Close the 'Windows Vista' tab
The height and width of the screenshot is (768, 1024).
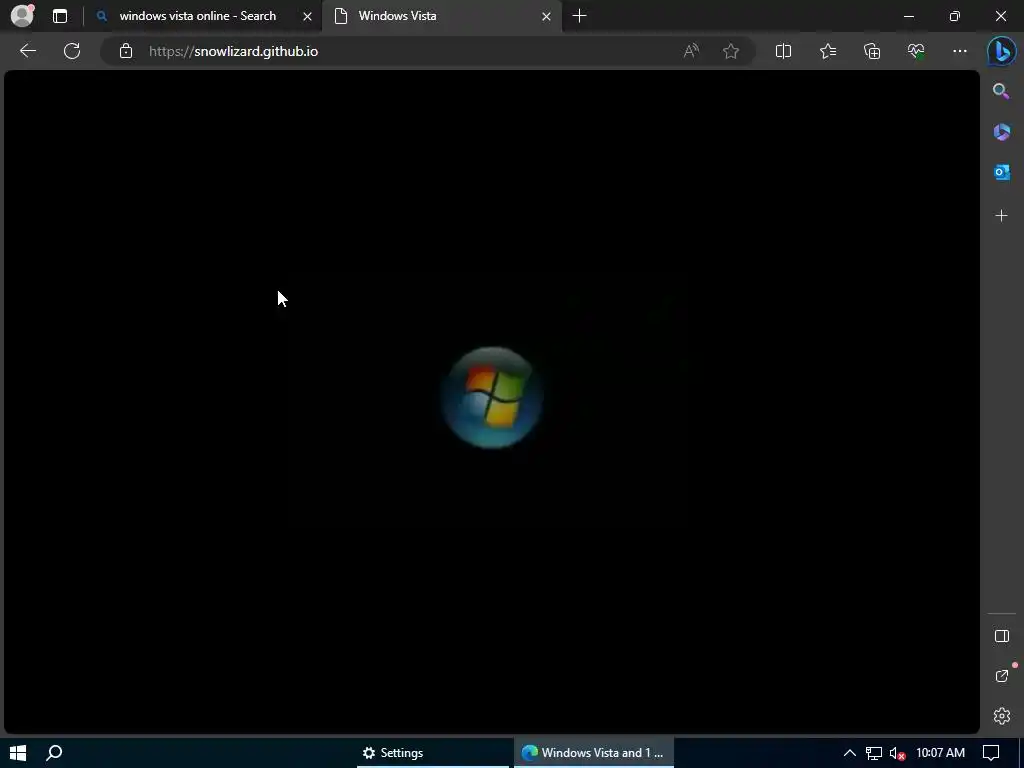click(x=547, y=16)
